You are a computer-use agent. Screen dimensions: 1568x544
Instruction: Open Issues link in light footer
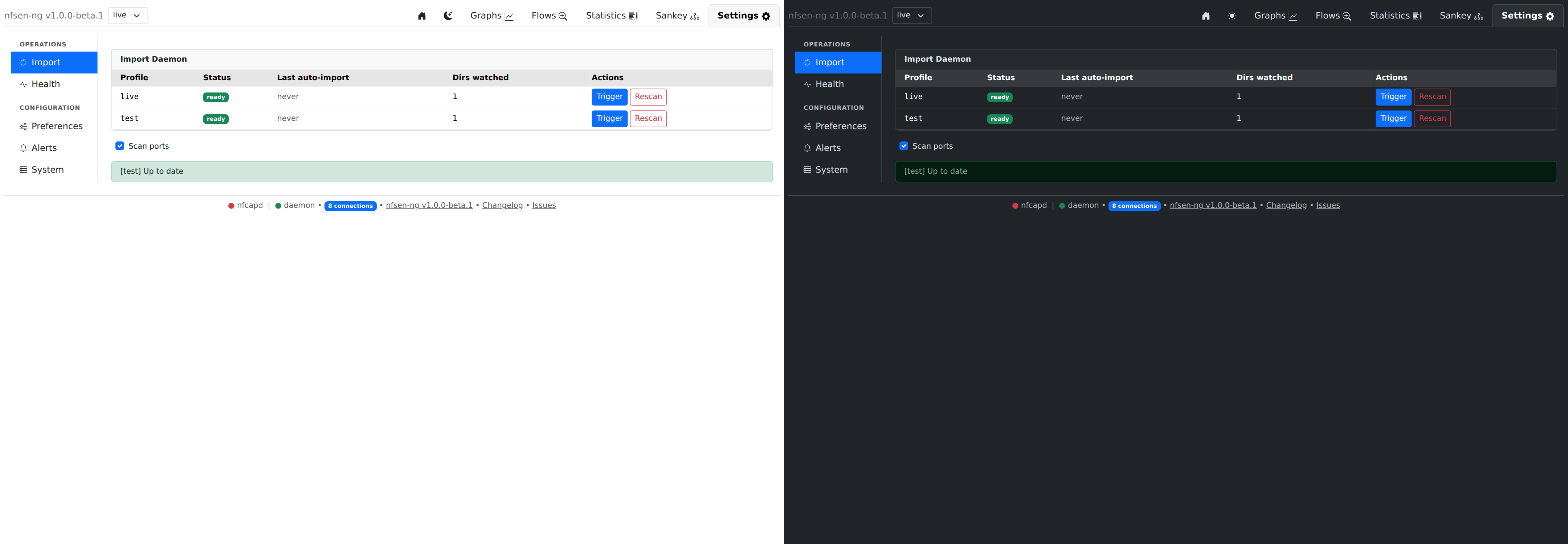(544, 206)
